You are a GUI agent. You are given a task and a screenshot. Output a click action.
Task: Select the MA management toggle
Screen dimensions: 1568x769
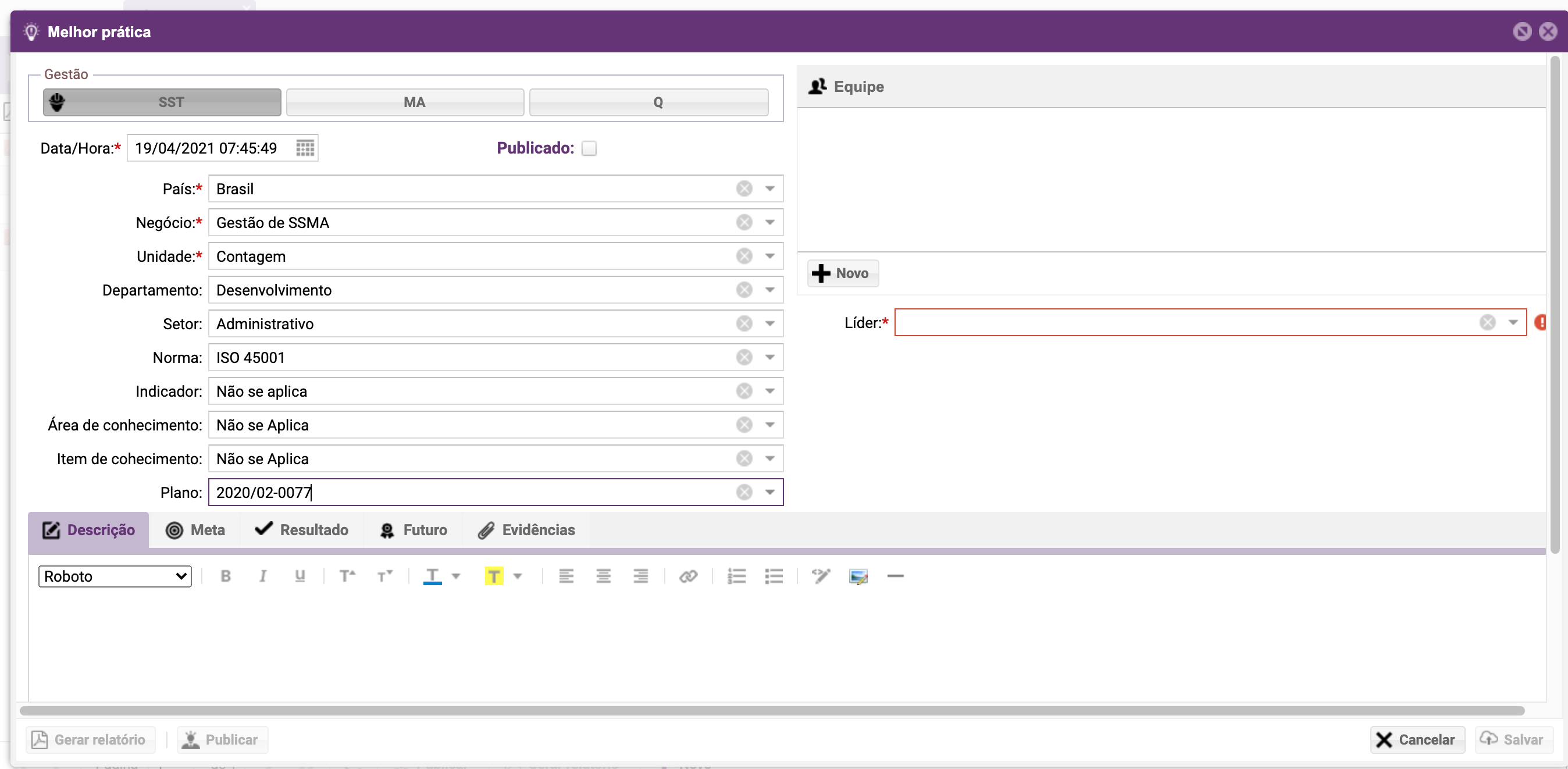(x=405, y=102)
